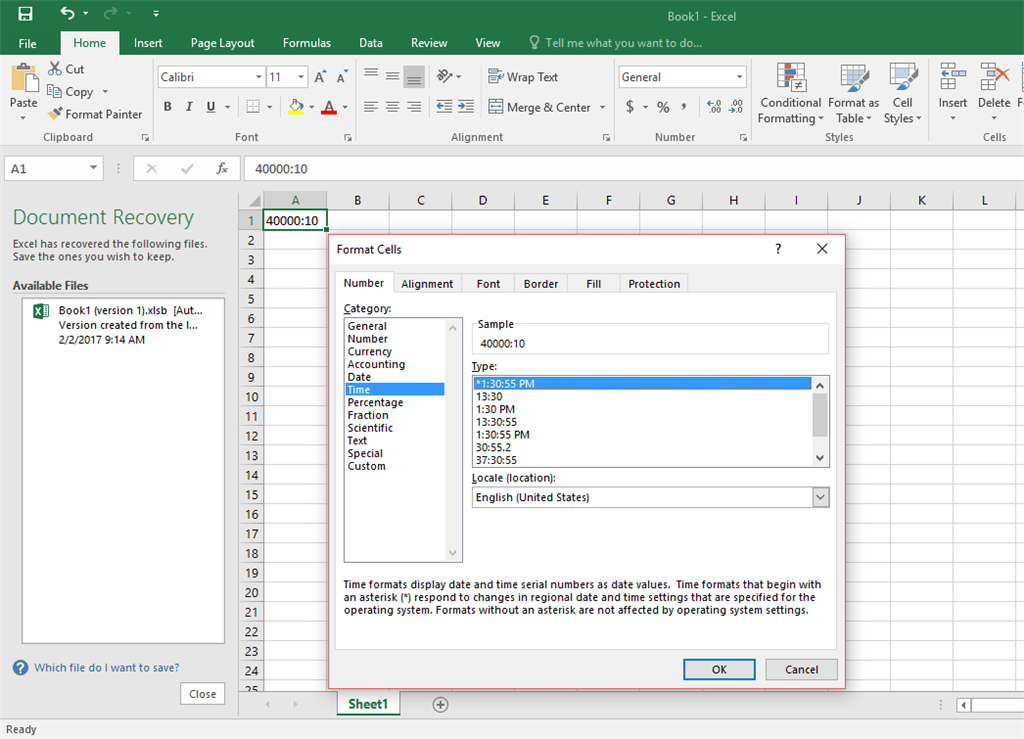Toggle Align Left for cell text
1024x739 pixels.
click(x=371, y=106)
